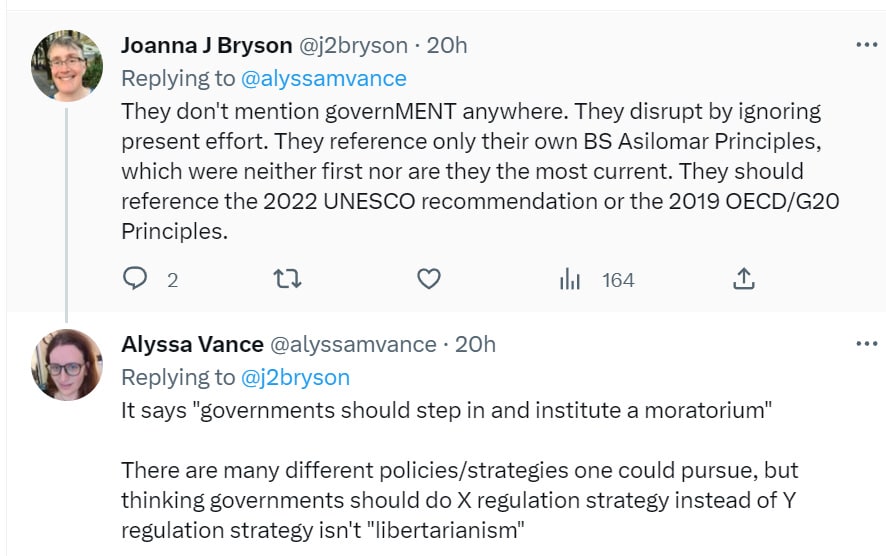
Task: Open @j2bryson link in Alyssa's replying-to line
Action: click(296, 377)
